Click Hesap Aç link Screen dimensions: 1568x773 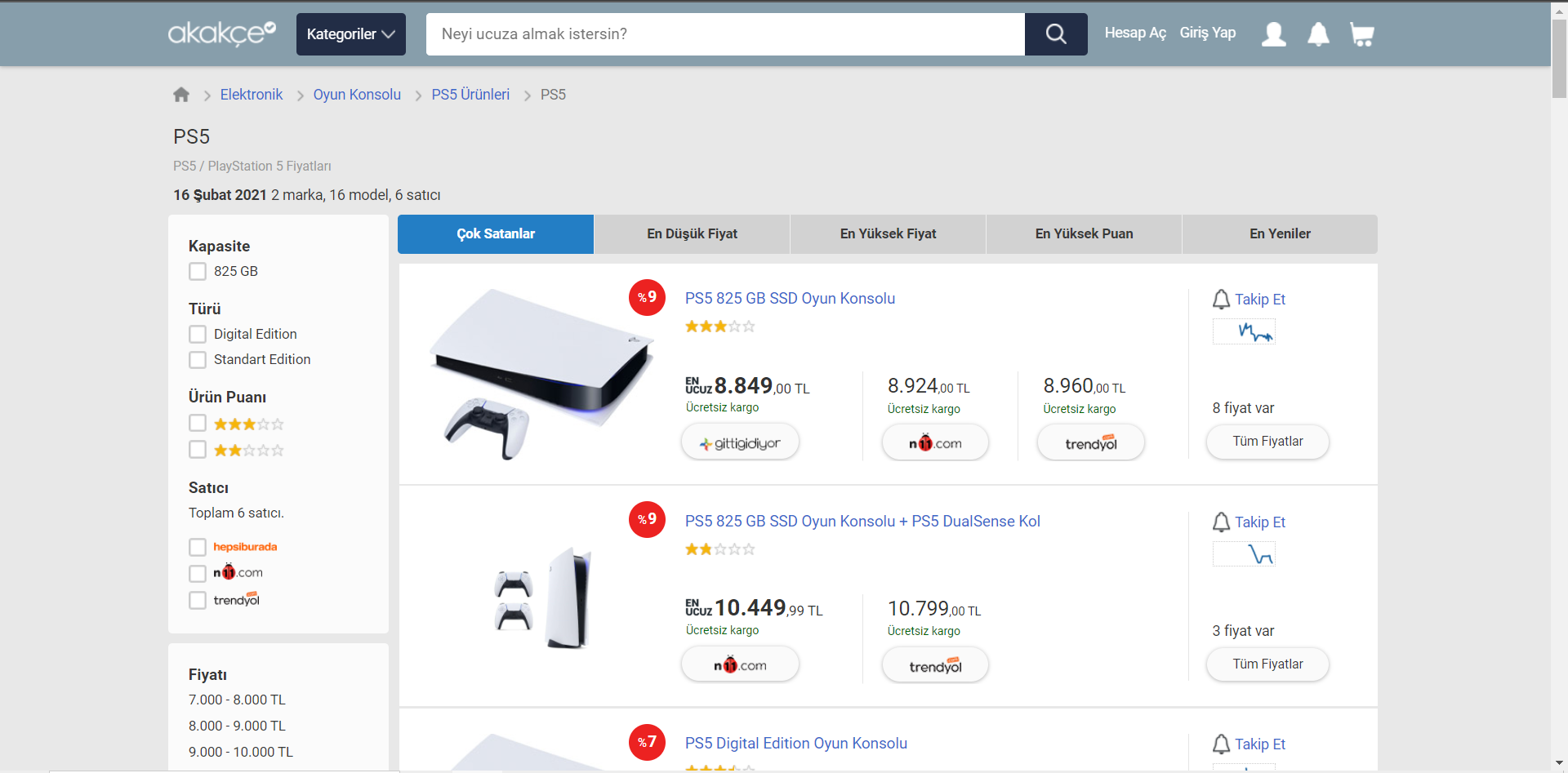coord(1135,33)
